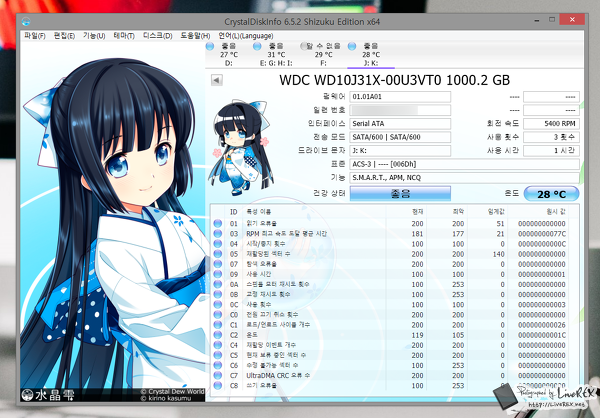Click the firmware field 01.01A01

coord(400,97)
